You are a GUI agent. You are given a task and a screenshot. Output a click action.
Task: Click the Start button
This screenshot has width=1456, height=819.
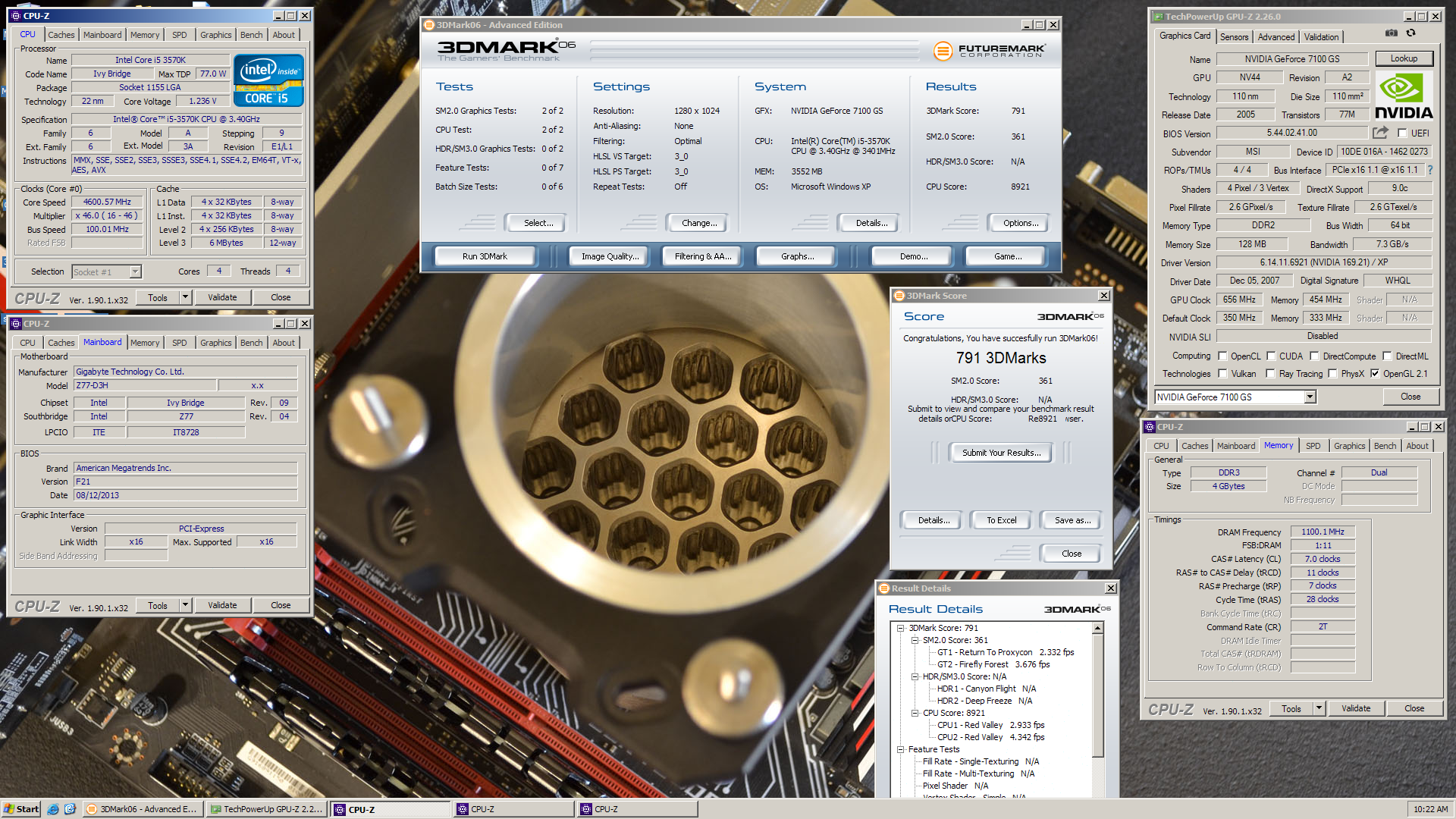(x=21, y=809)
